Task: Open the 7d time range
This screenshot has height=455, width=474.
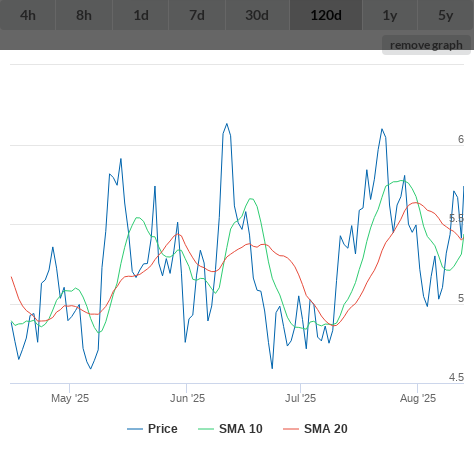Action: pyautogui.click(x=197, y=15)
